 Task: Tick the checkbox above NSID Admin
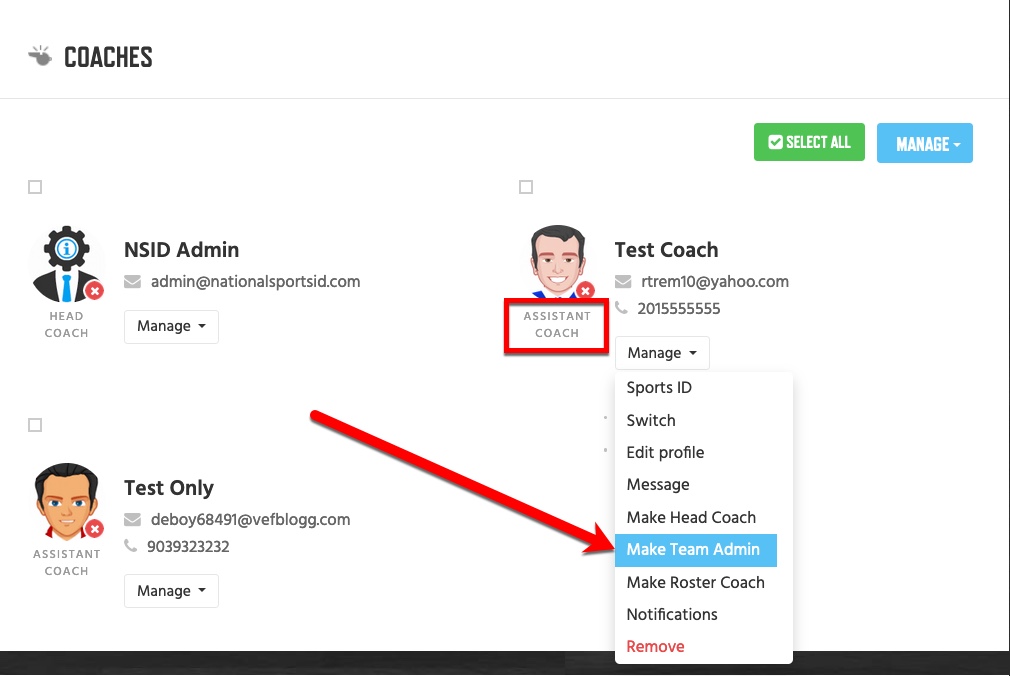35,187
